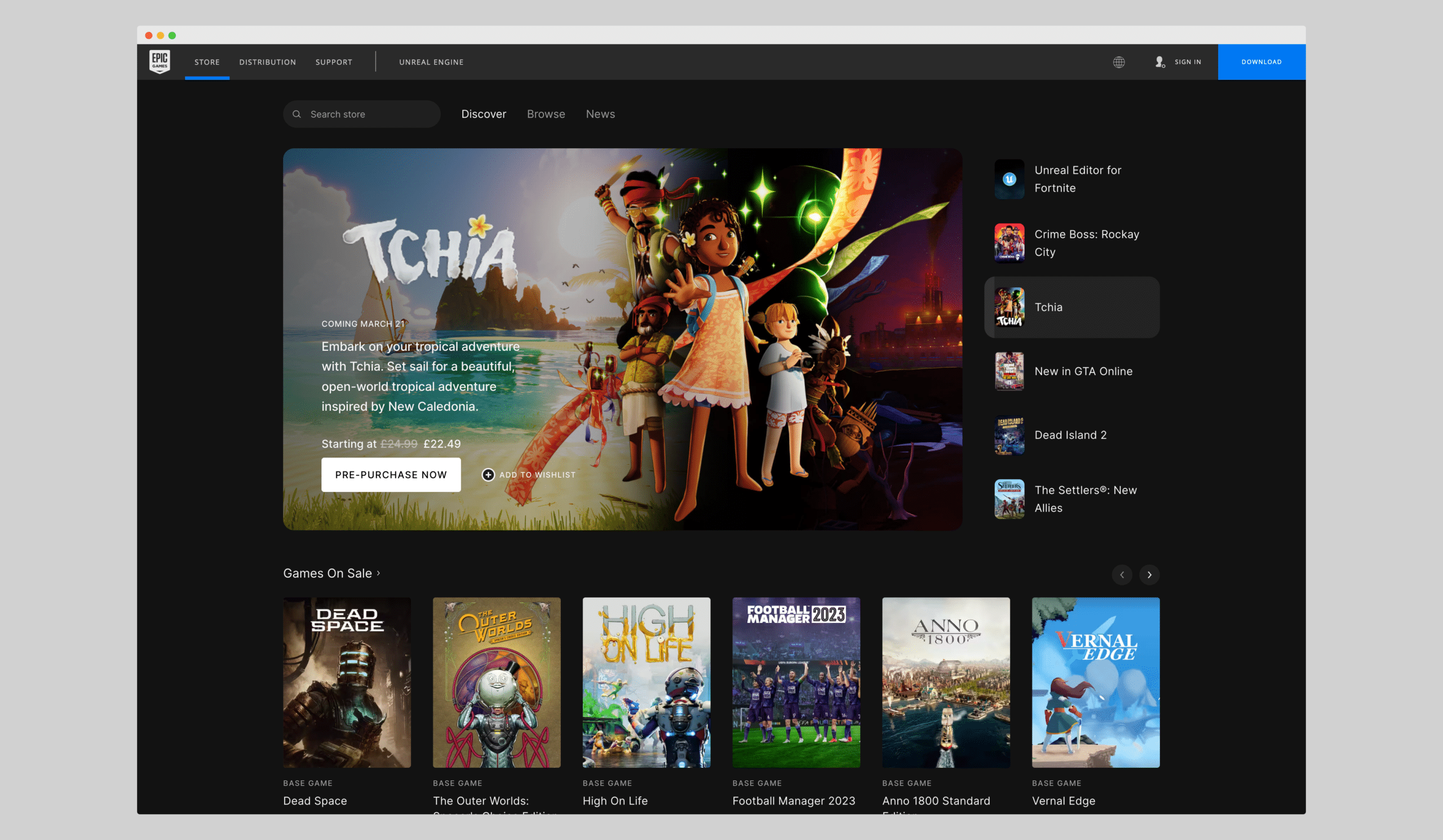Open the Unreal Engine link

pos(431,62)
